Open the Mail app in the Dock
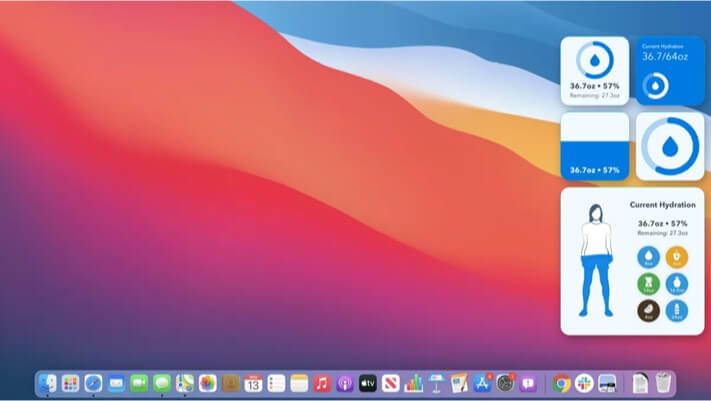Screen dimensions: 711x401 point(116,384)
